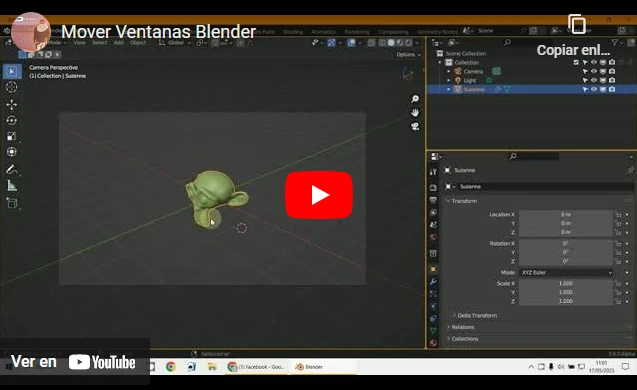Switch to the Shading workspace tab
This screenshot has width=637, height=390.
[293, 32]
